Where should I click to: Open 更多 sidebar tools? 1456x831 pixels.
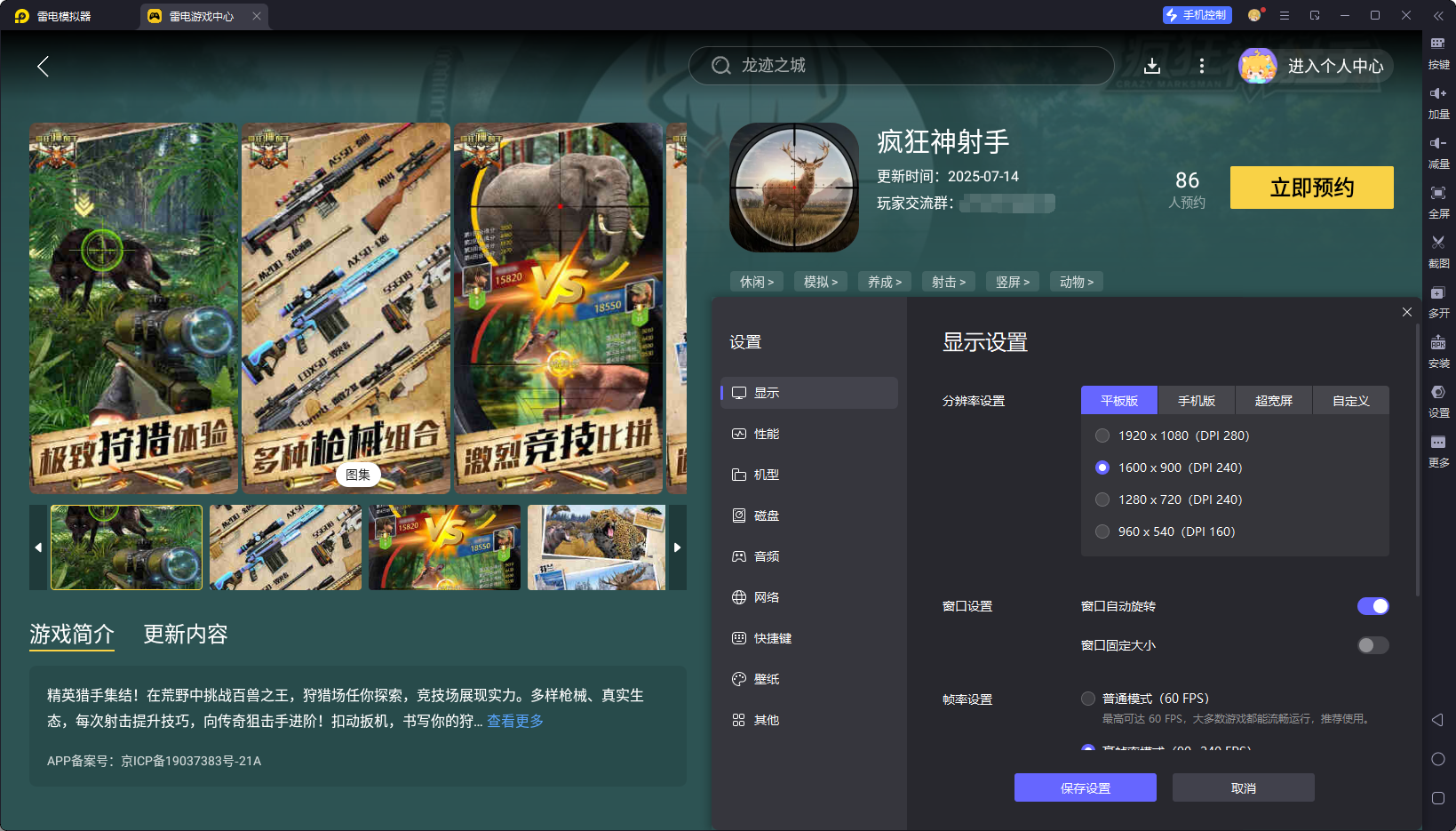point(1438,452)
